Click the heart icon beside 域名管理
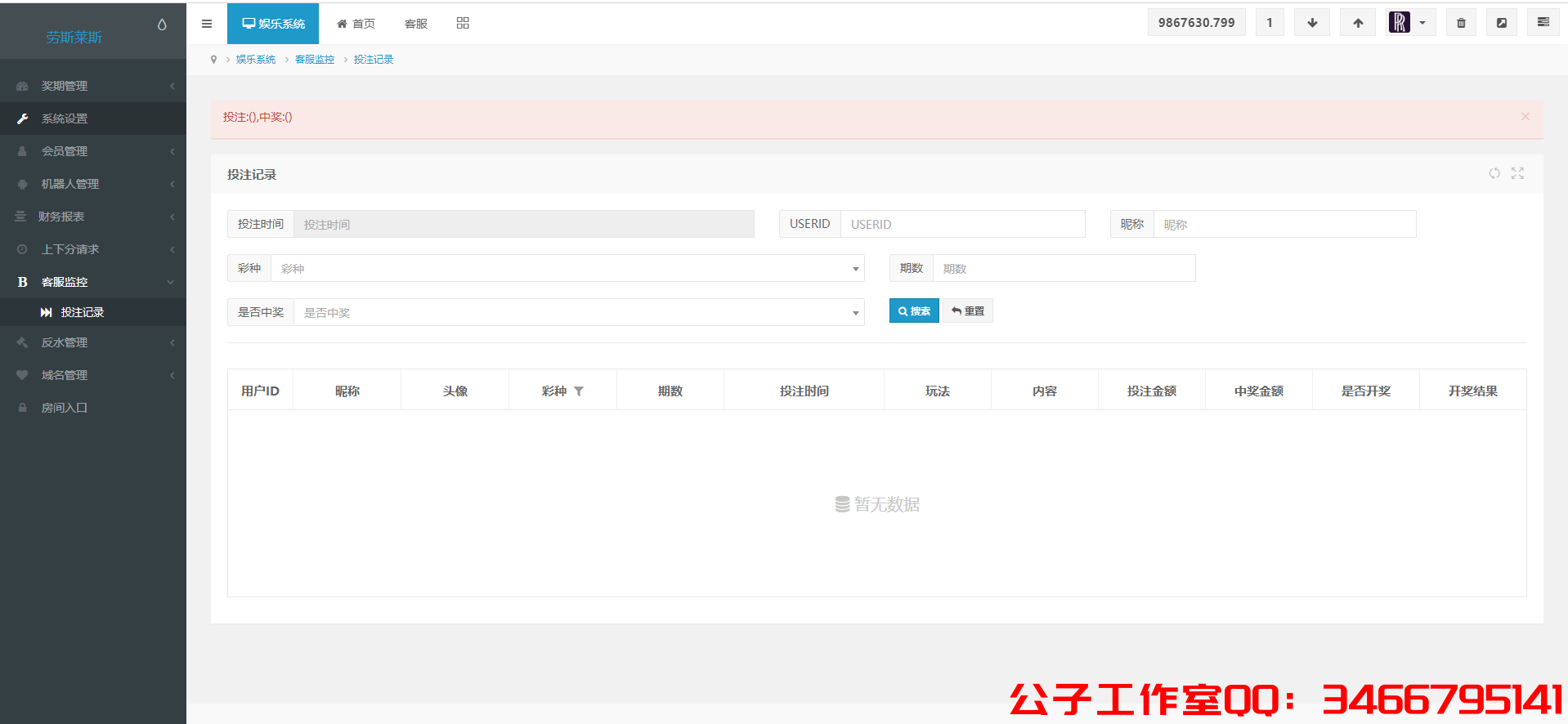This screenshot has width=1568, height=724. [x=22, y=375]
